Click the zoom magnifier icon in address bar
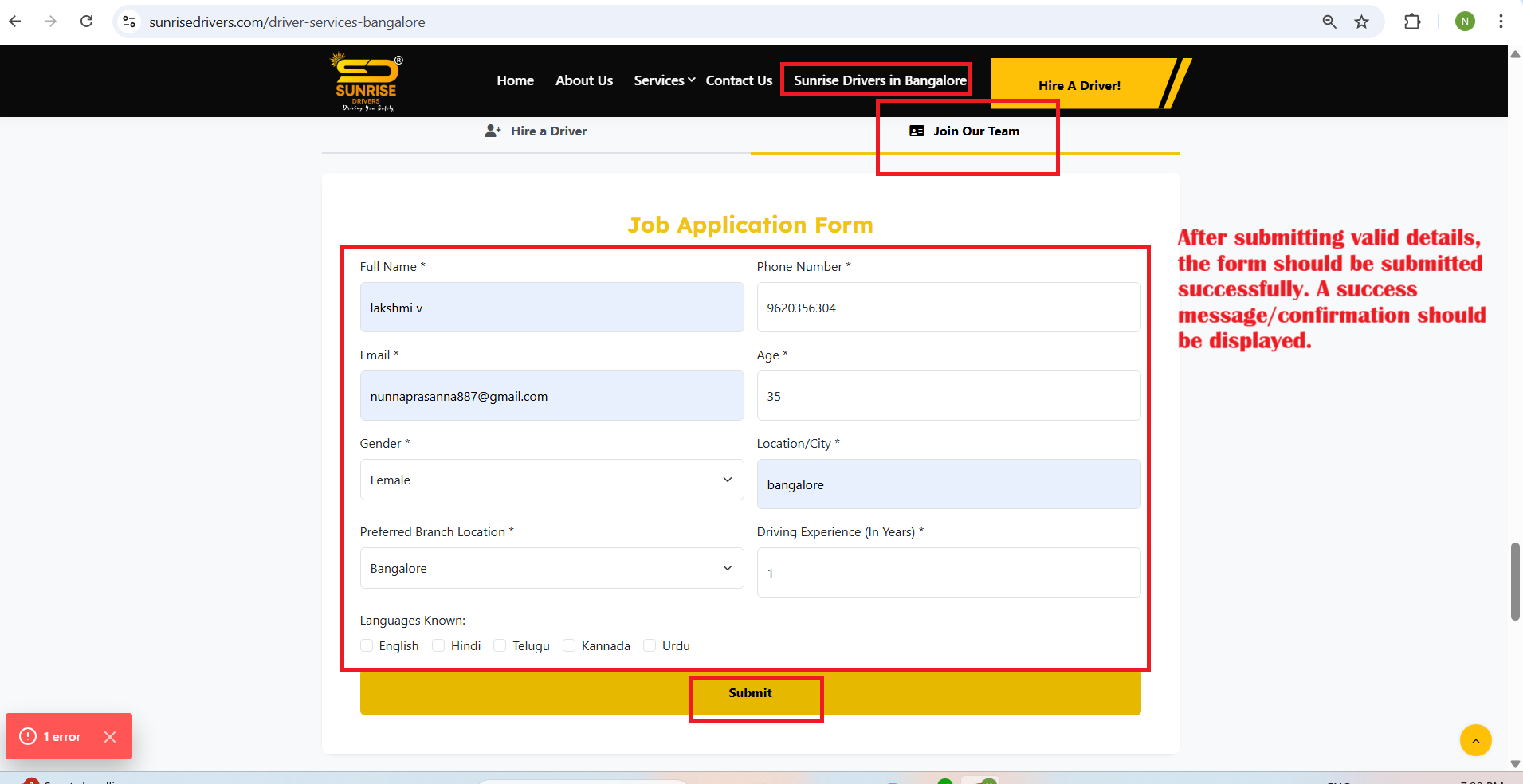This screenshot has width=1523, height=784. tap(1329, 22)
